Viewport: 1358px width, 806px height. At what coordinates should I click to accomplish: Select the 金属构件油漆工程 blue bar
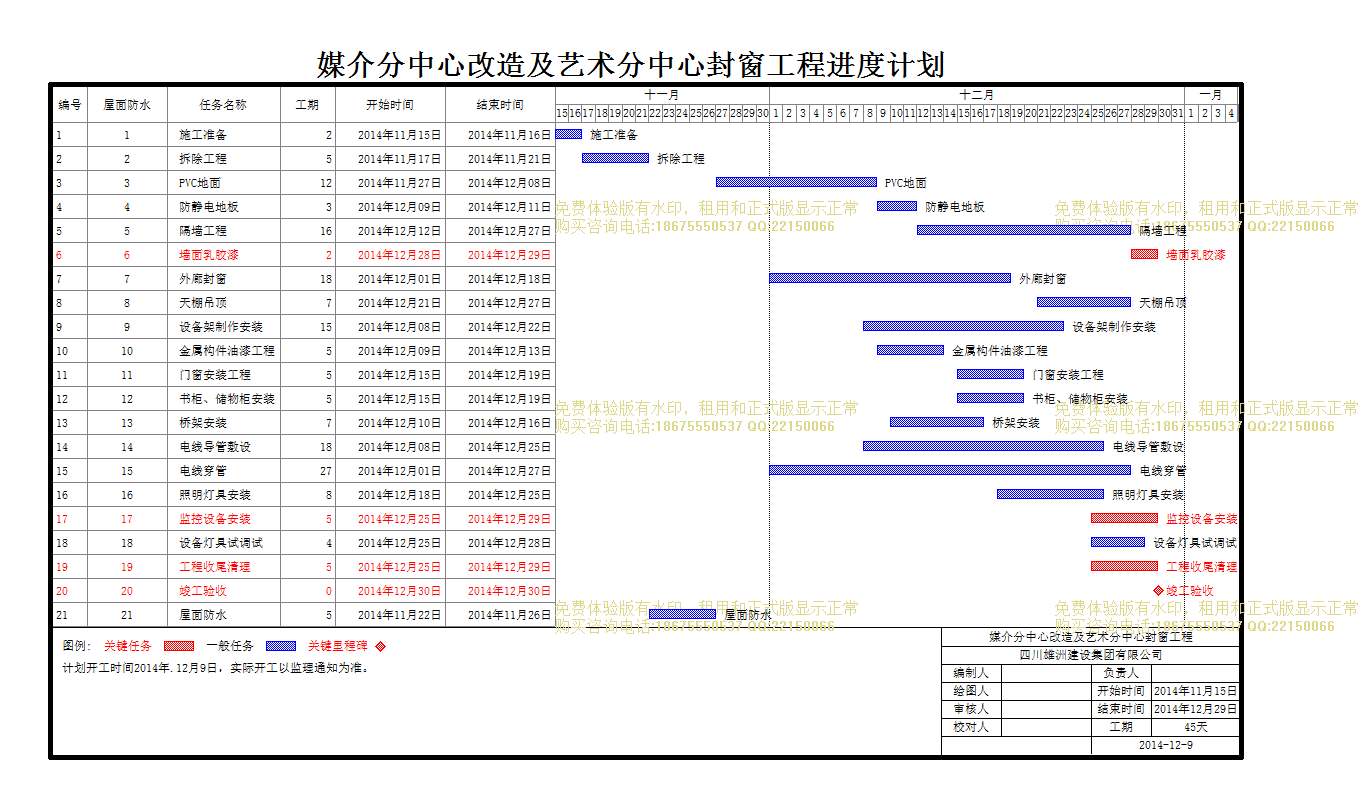(910, 350)
